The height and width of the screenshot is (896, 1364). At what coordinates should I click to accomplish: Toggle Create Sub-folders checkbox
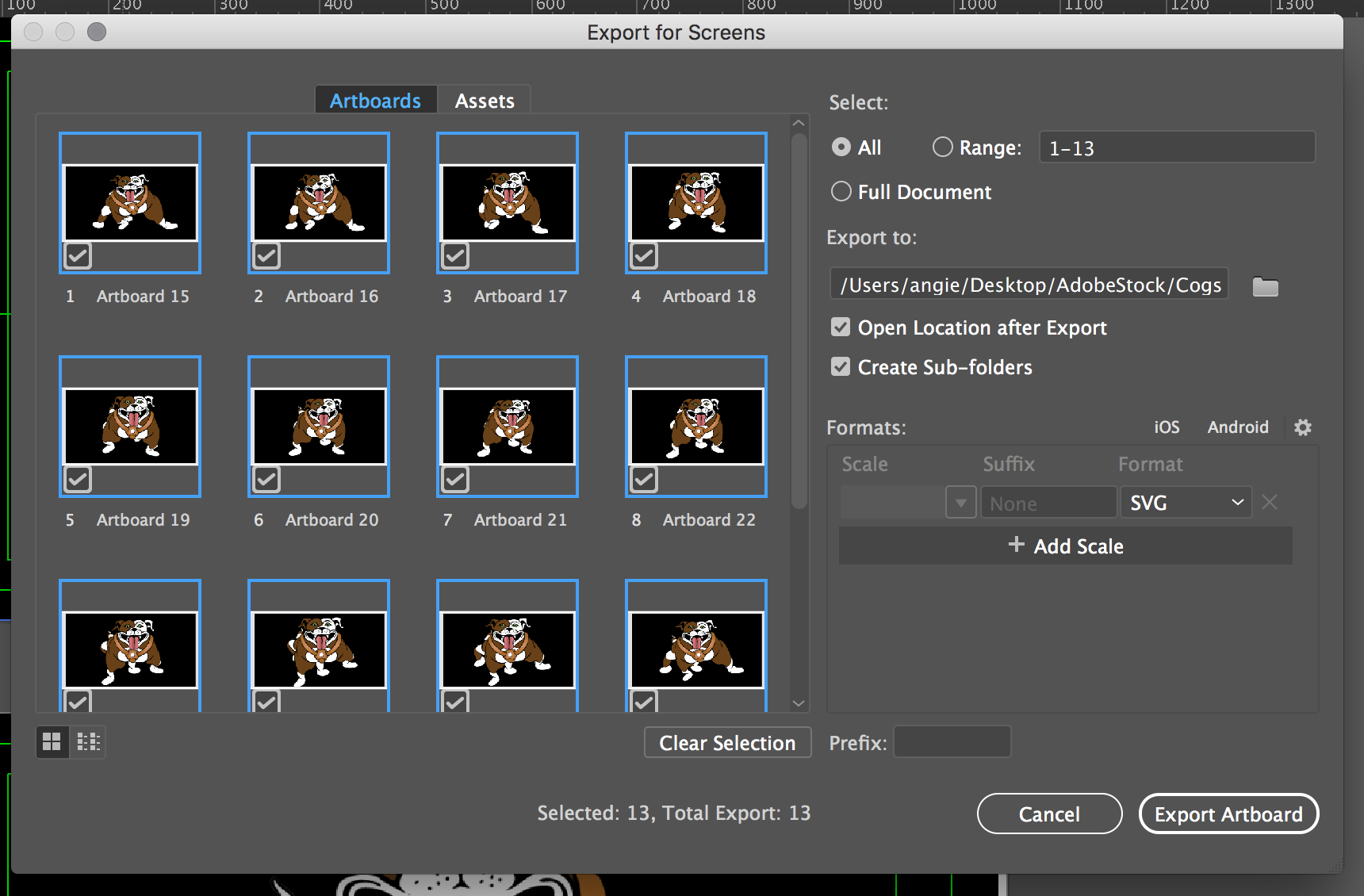coord(841,367)
